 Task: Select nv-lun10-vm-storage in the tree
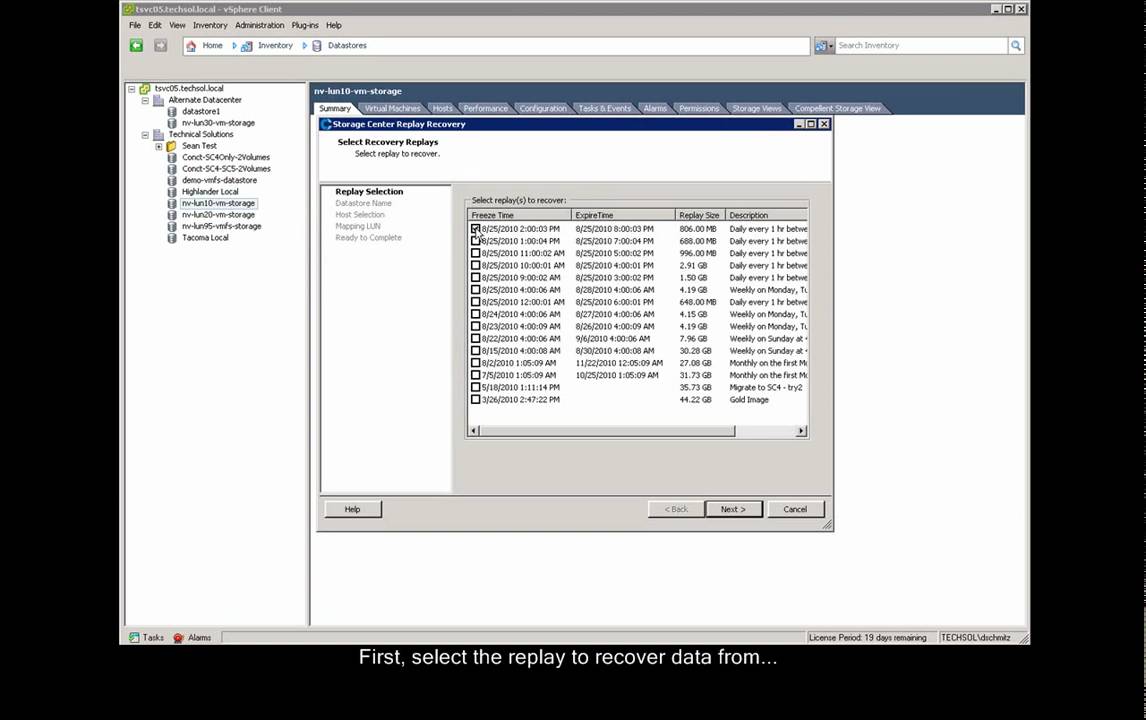(219, 203)
